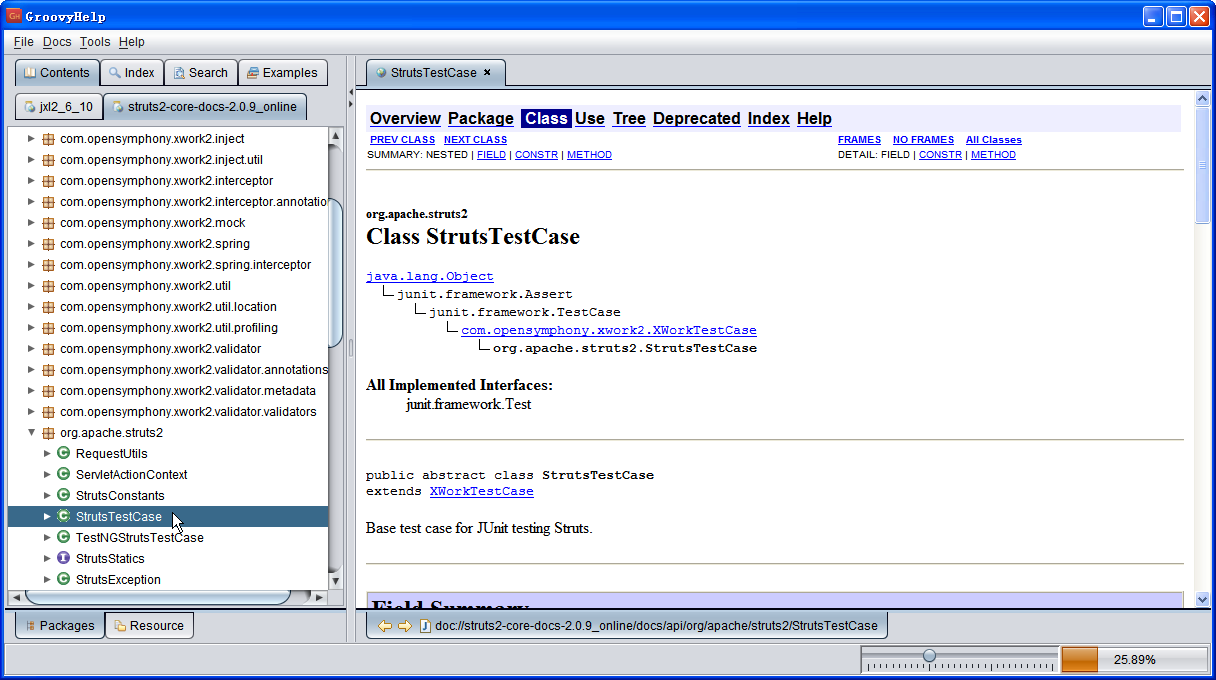Screen dimensions: 1216x680
Task: Expand the RequestUtils class node
Action: 47,454
